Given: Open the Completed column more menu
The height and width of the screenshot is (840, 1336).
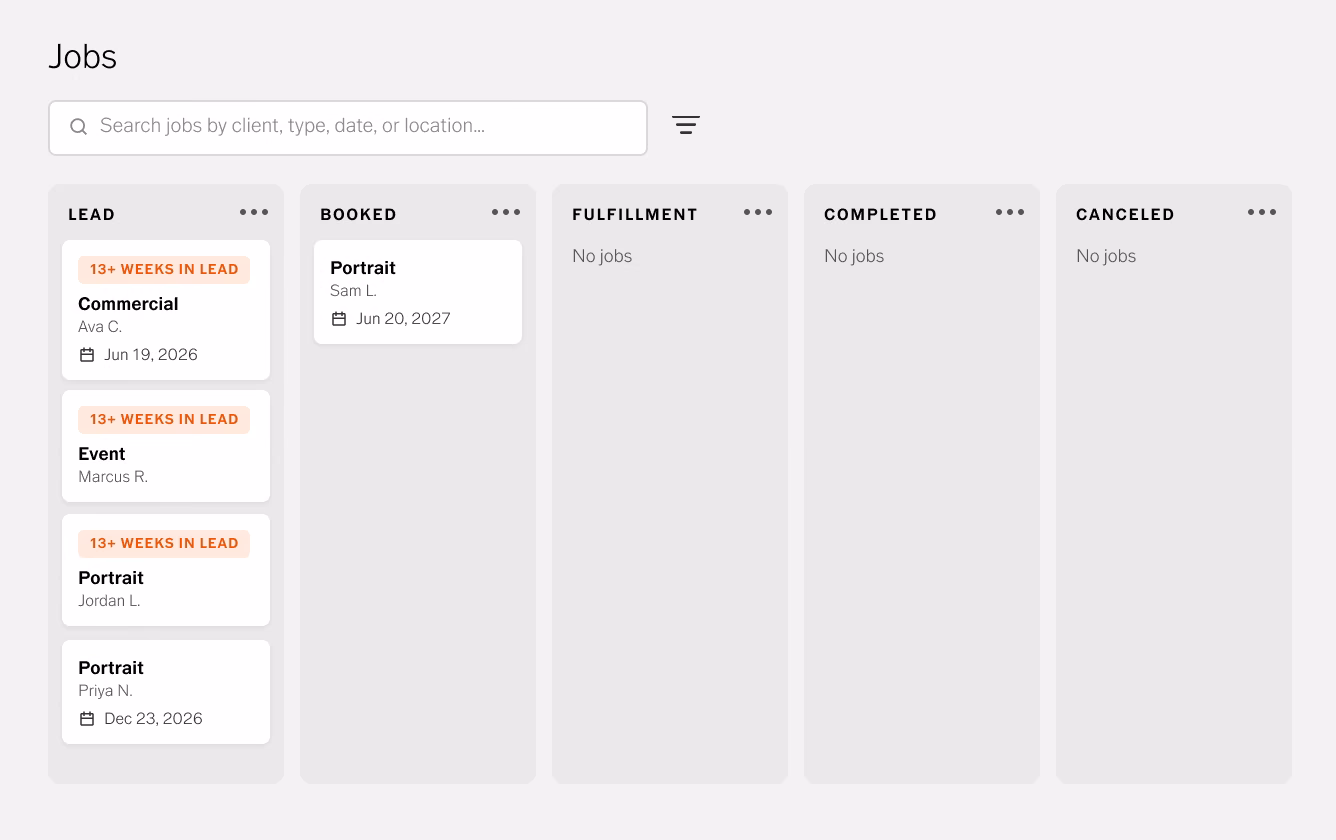Looking at the screenshot, I should click(1010, 212).
